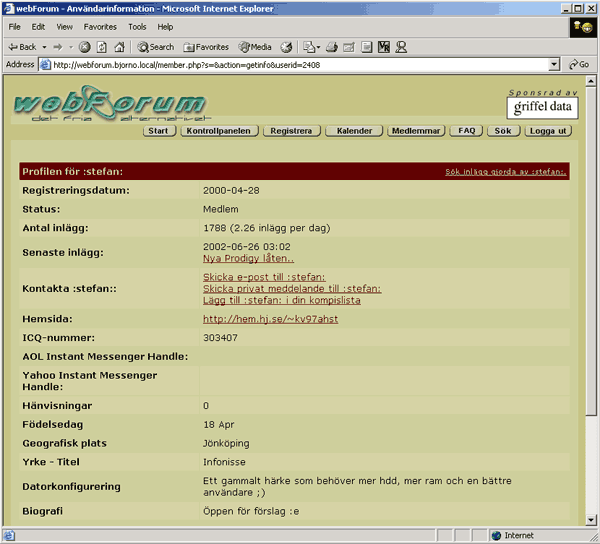
Task: Stop page loading with Stop icon
Action: 85,47
